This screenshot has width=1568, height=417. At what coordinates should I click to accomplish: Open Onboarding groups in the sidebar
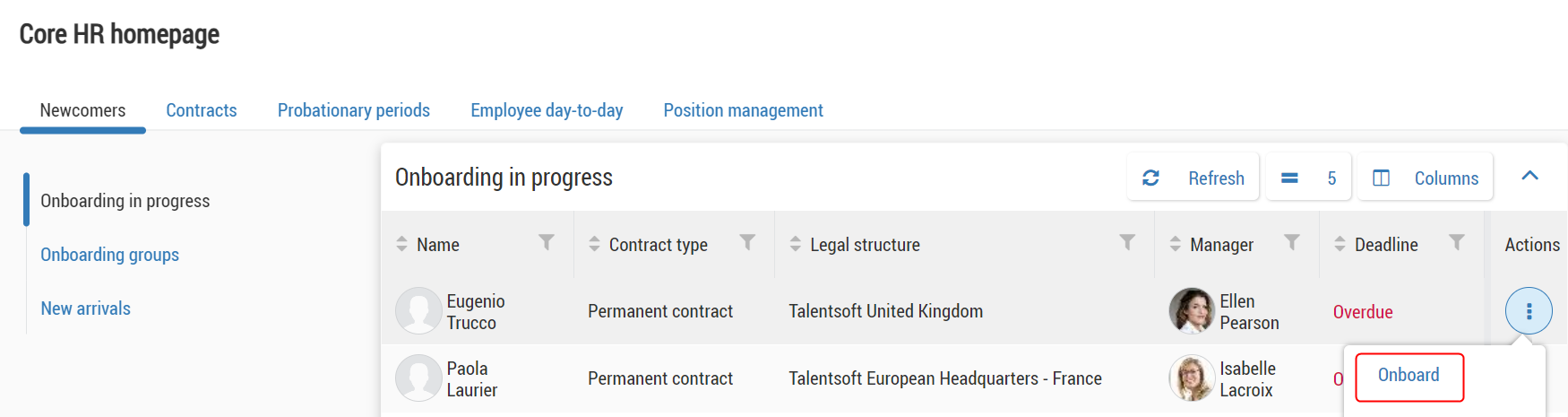pos(109,255)
